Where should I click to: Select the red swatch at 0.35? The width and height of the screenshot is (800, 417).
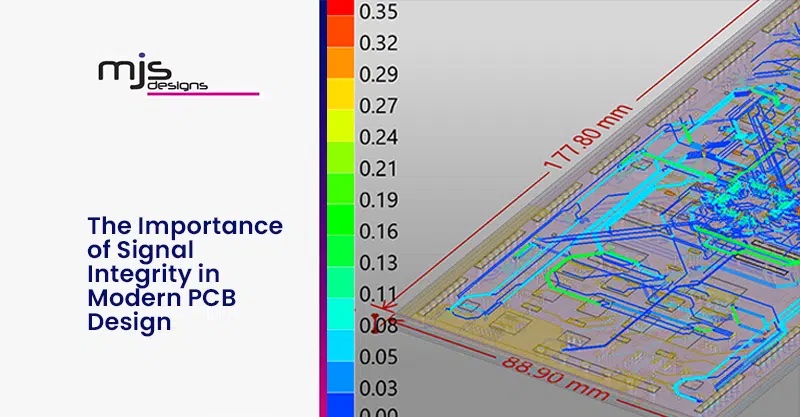340,8
